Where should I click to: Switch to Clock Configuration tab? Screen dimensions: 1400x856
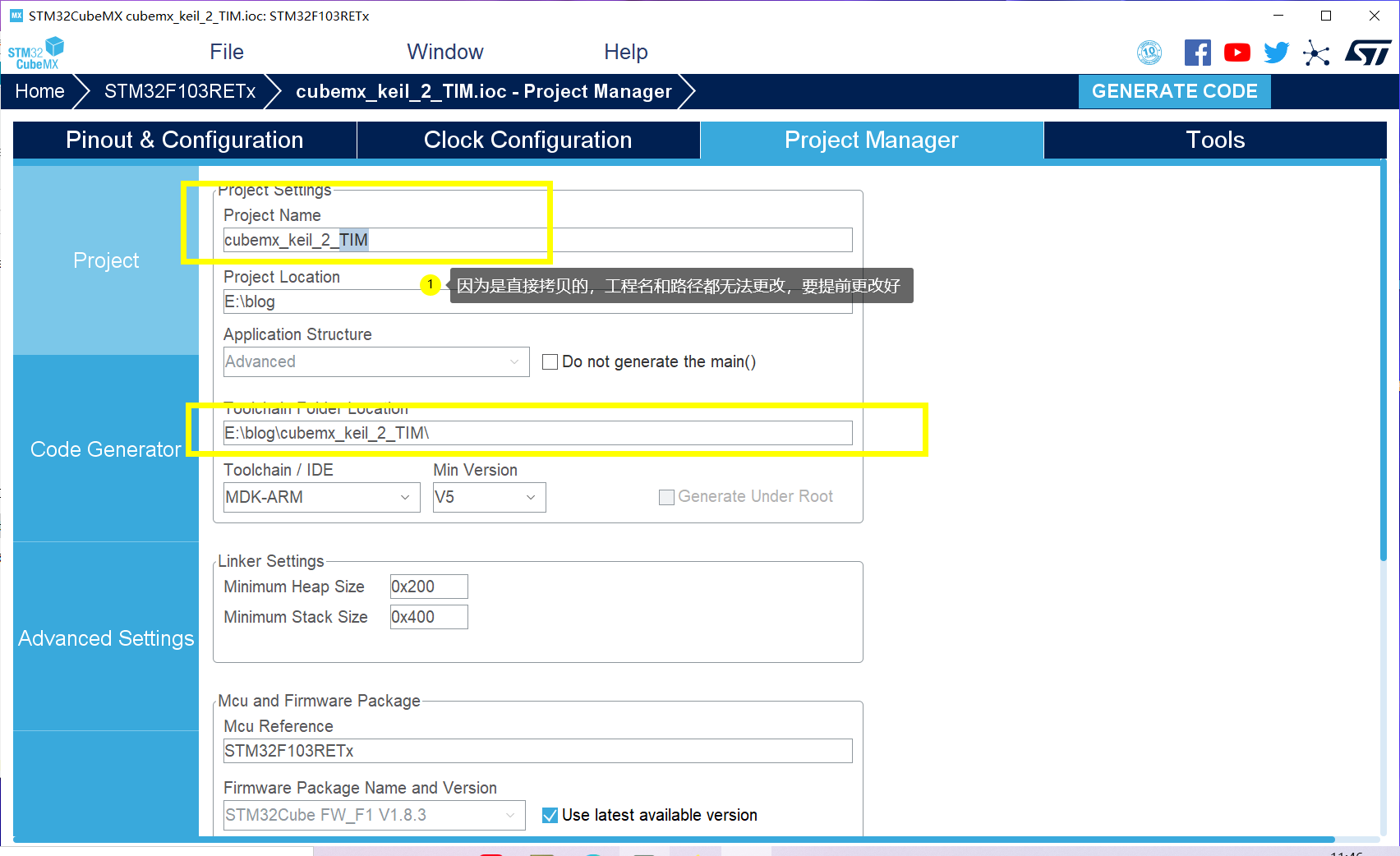click(x=528, y=140)
